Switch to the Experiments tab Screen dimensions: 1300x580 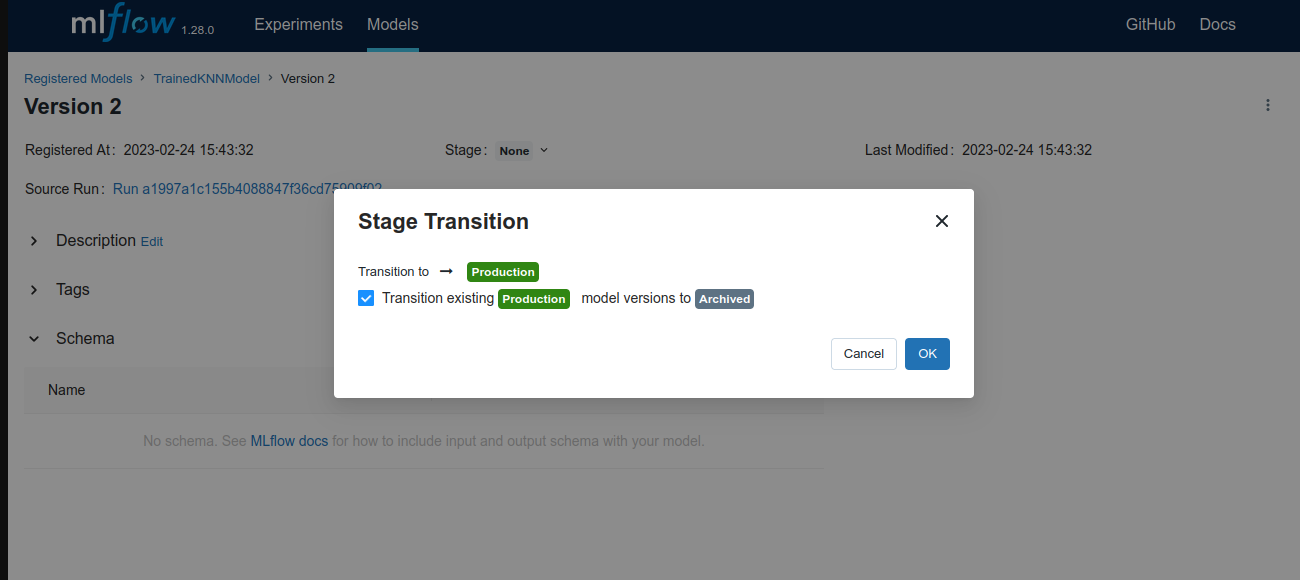298,24
